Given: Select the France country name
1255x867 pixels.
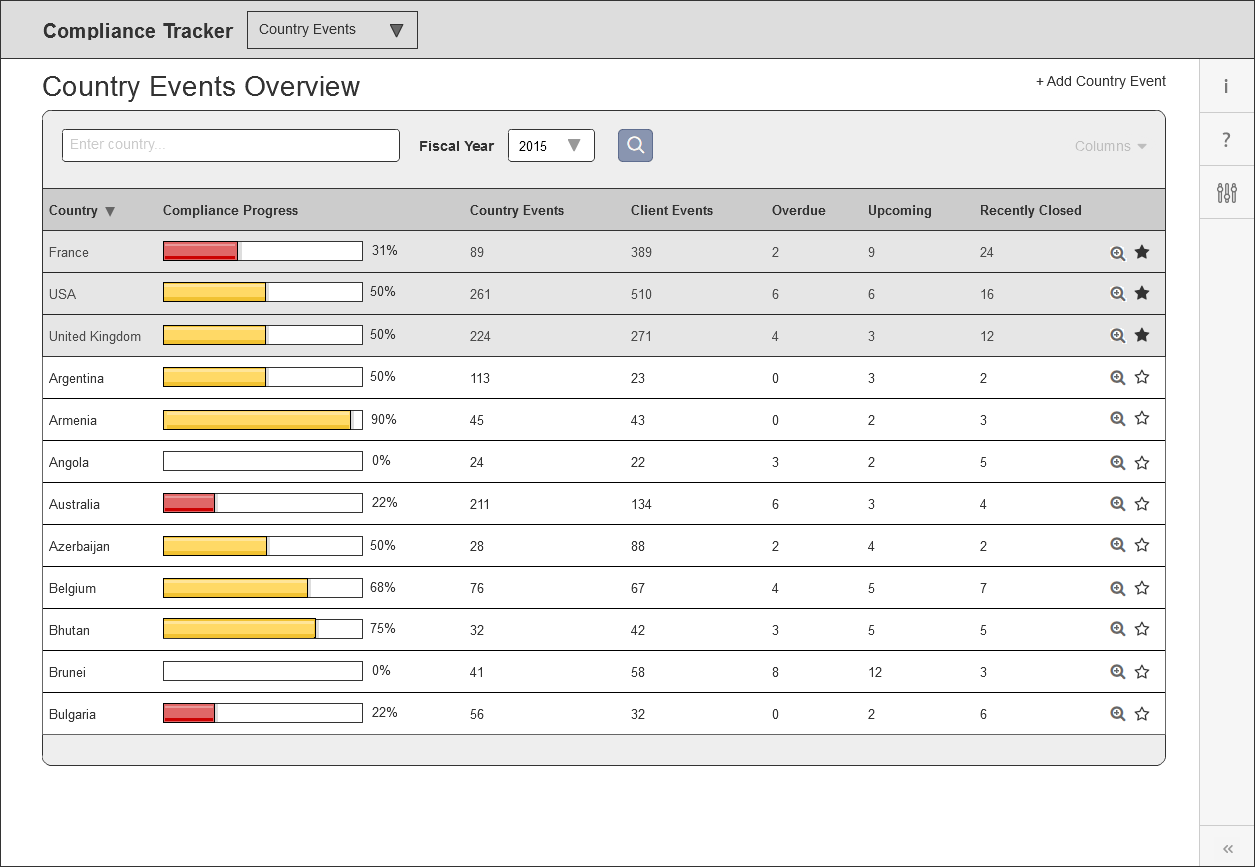Looking at the screenshot, I should (69, 252).
